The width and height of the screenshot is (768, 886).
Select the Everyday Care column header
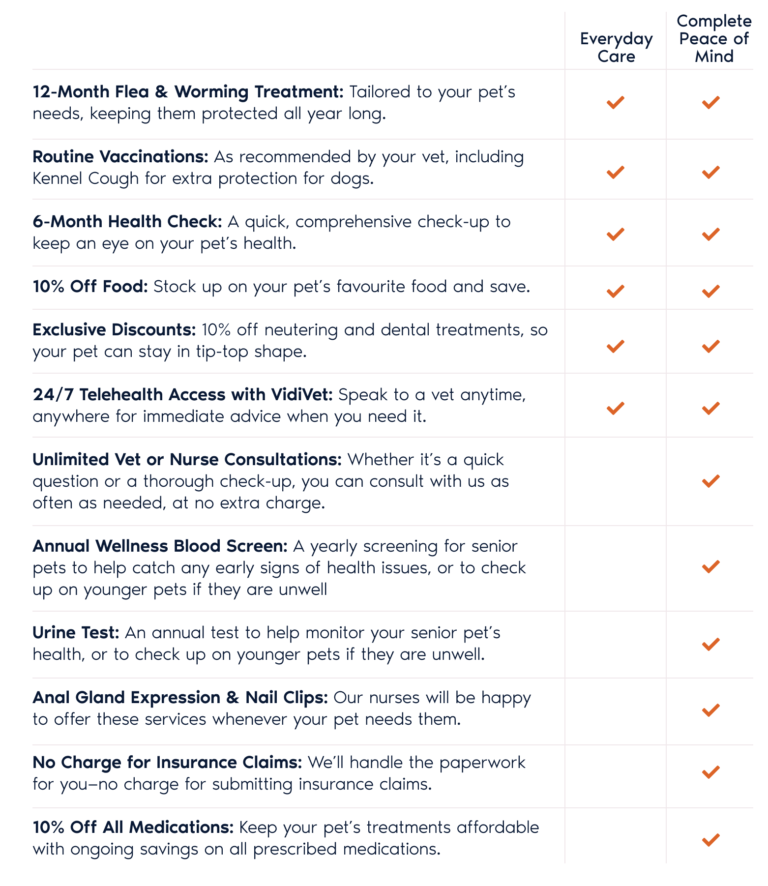pos(616,47)
